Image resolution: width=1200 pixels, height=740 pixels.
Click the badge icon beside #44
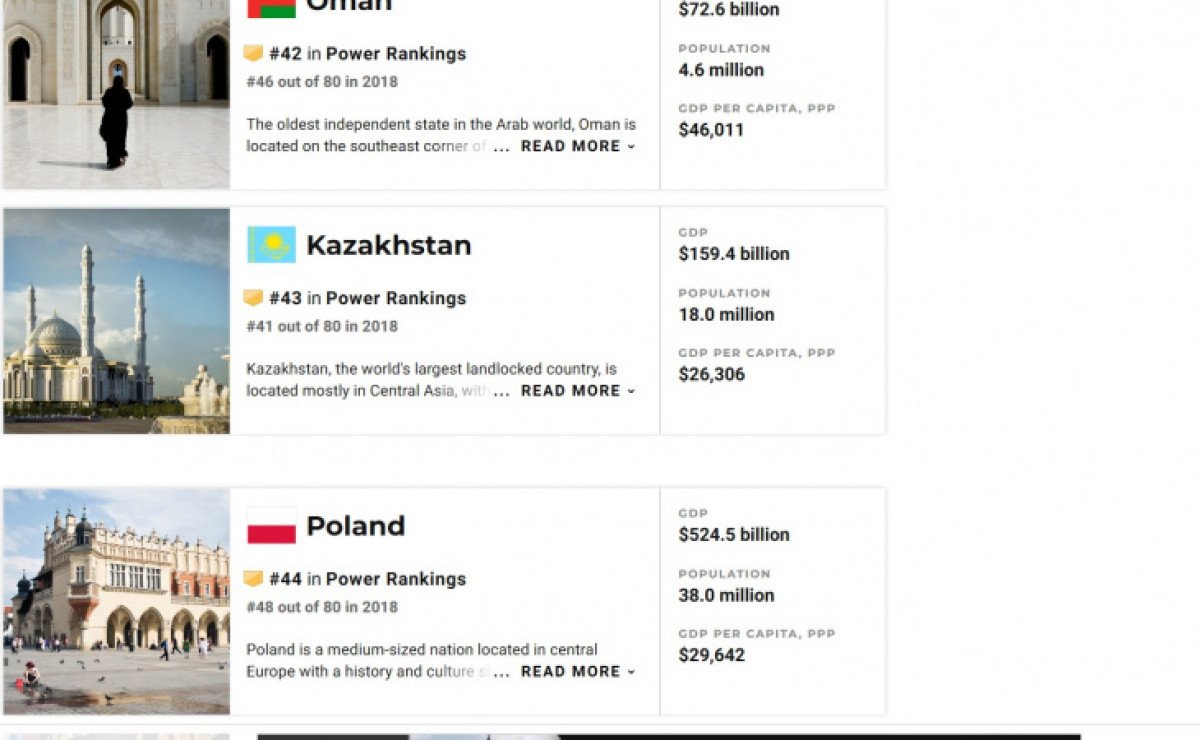click(x=253, y=579)
